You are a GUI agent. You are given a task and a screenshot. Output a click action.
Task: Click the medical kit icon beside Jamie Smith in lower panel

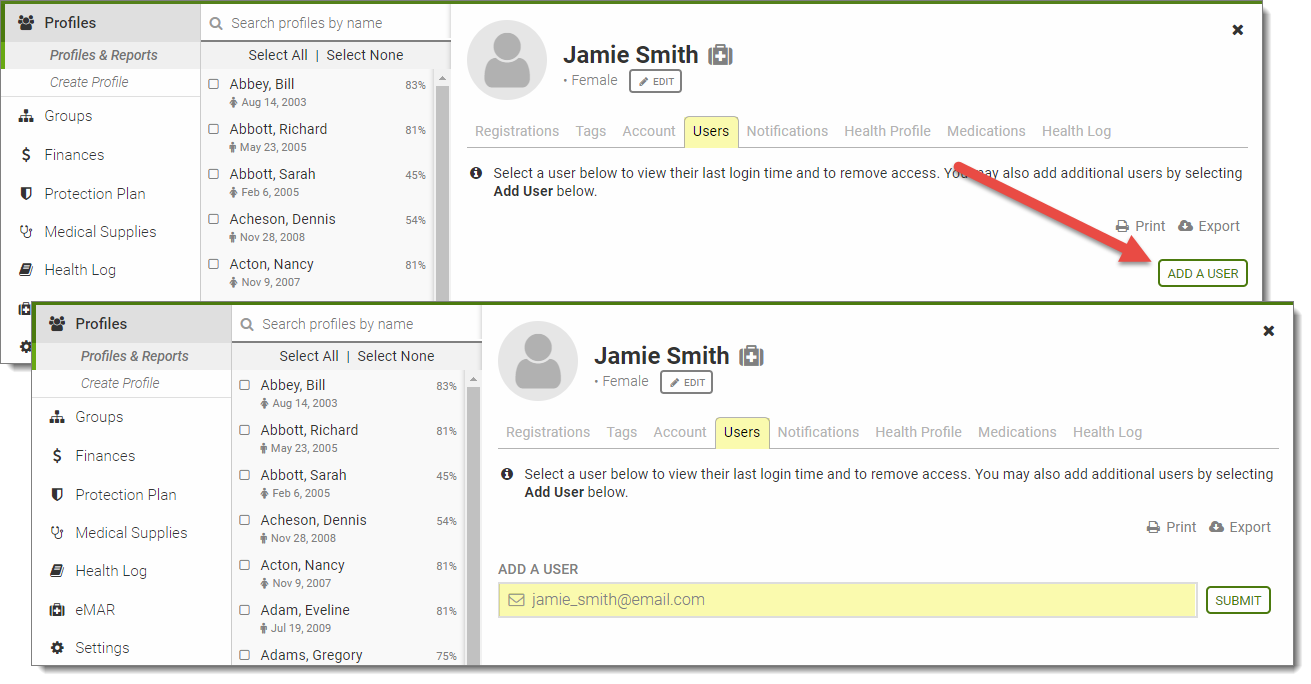pyautogui.click(x=751, y=356)
